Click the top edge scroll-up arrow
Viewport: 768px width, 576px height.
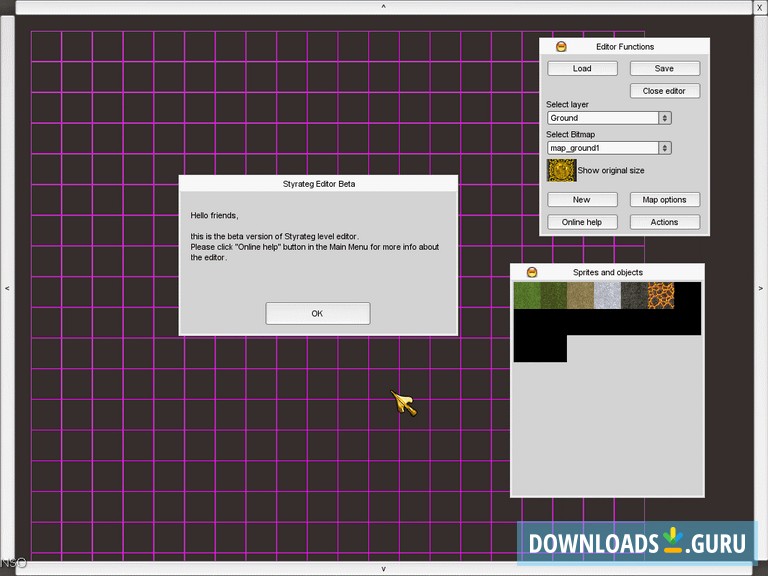384,7
